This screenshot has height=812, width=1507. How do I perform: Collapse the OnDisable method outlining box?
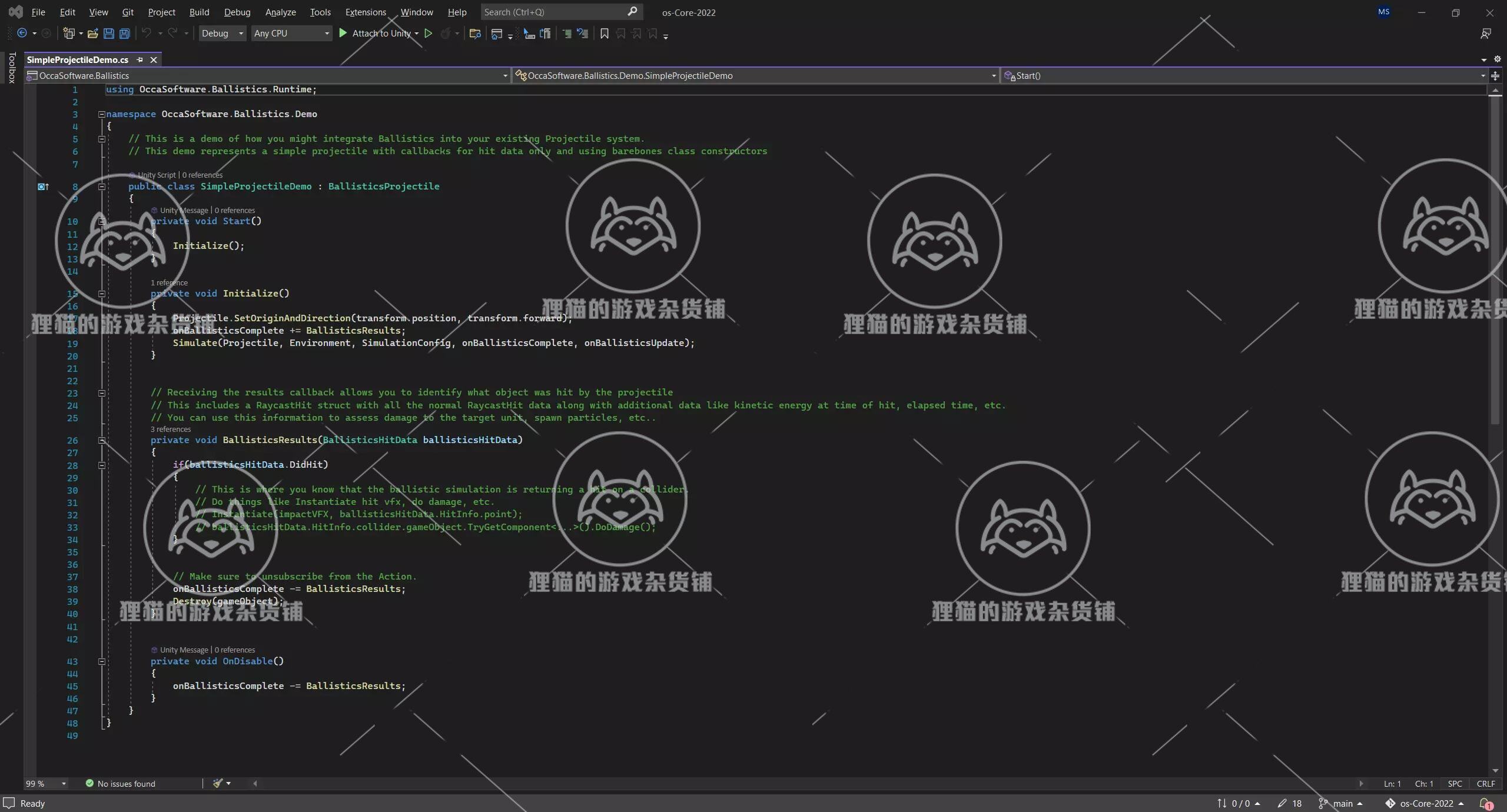tap(101, 661)
